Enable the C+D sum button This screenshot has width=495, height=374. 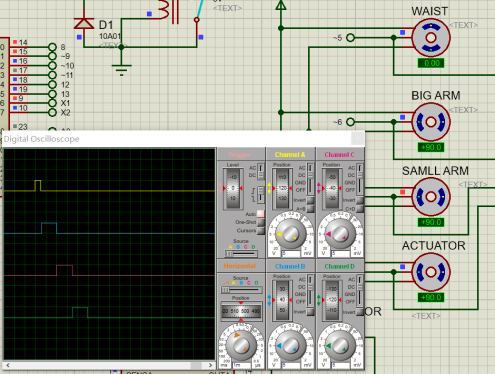[x=360, y=209]
